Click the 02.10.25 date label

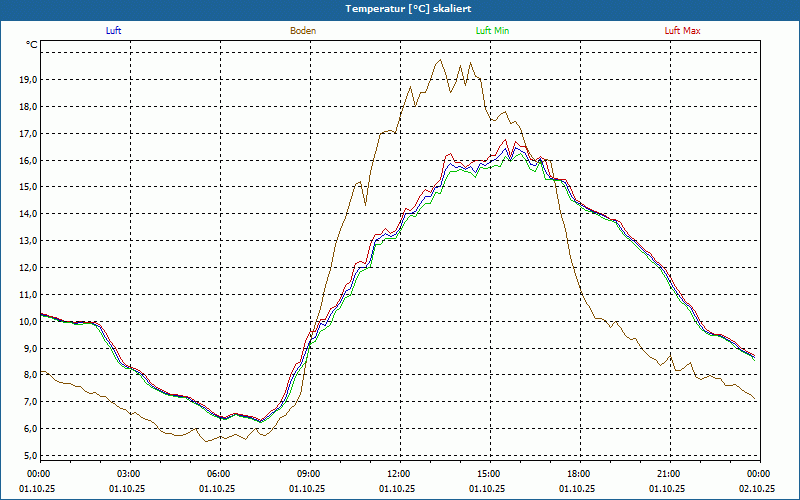(x=757, y=489)
